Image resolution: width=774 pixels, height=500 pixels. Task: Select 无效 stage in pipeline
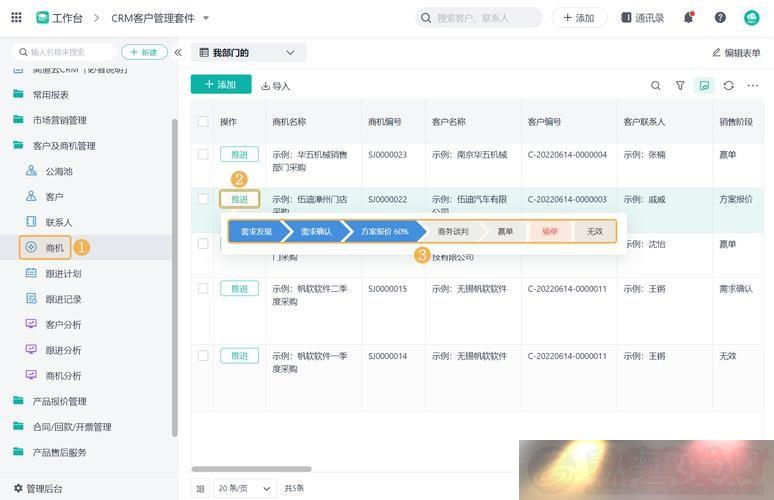(595, 231)
